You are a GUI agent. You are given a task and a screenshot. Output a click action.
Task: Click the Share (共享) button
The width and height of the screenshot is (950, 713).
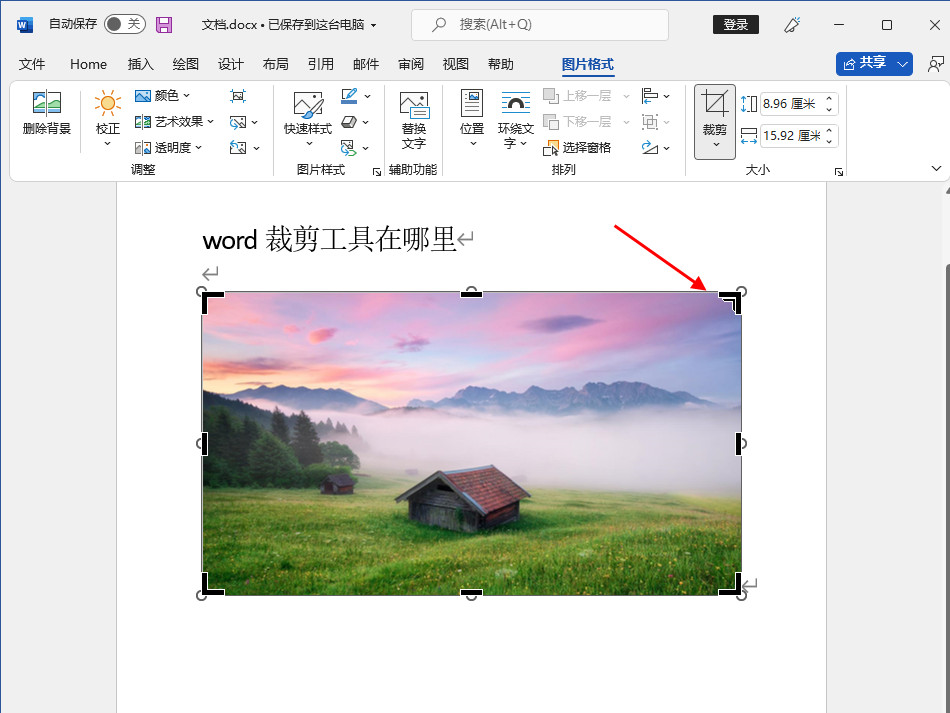[x=865, y=64]
